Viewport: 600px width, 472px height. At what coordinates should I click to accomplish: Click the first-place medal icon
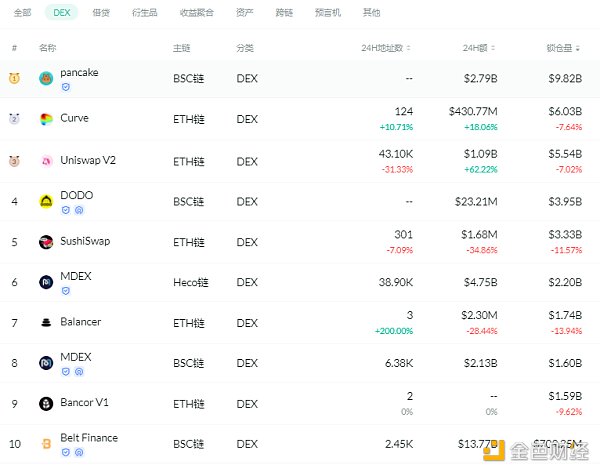(x=14, y=78)
